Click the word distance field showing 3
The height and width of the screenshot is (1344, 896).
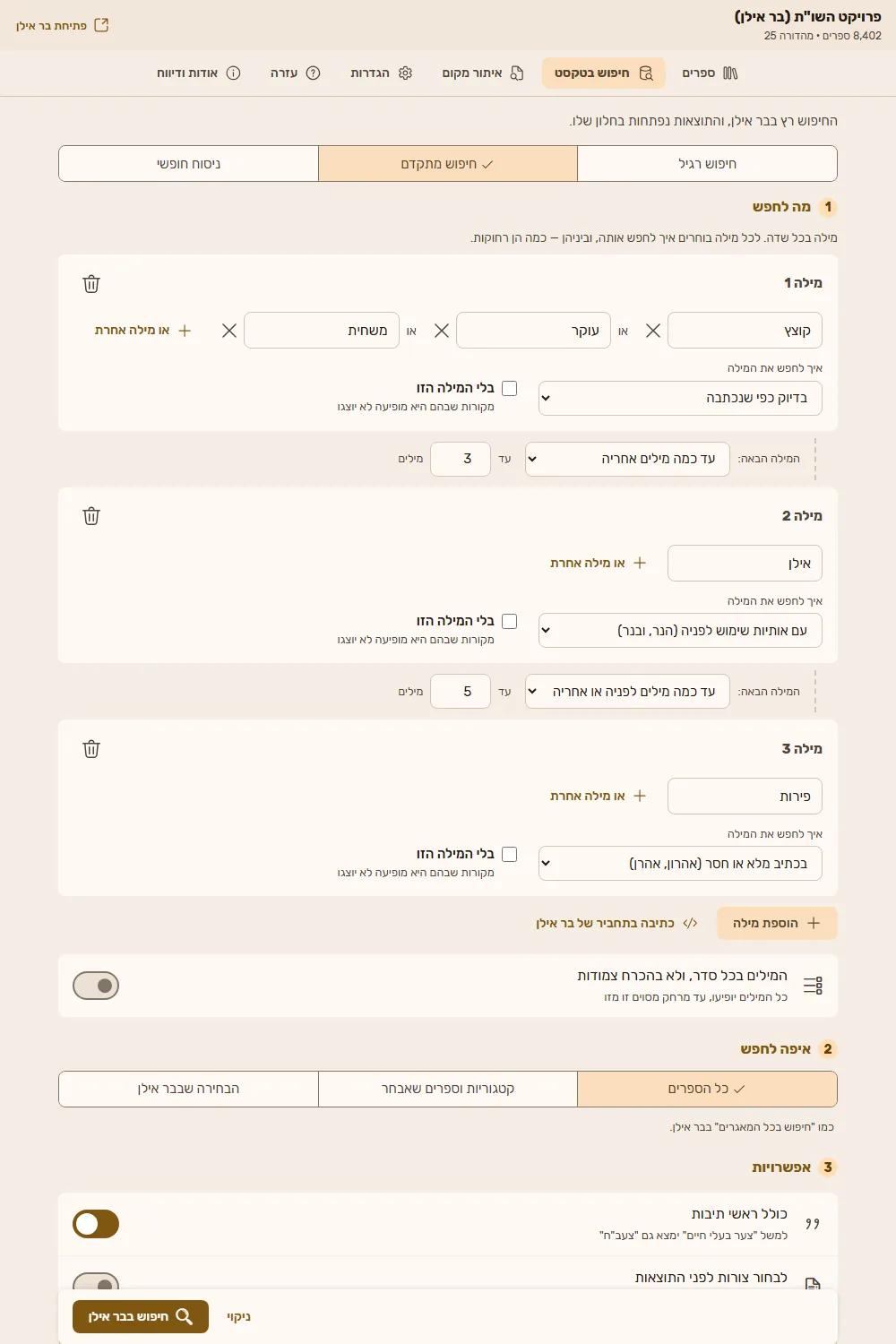(461, 459)
